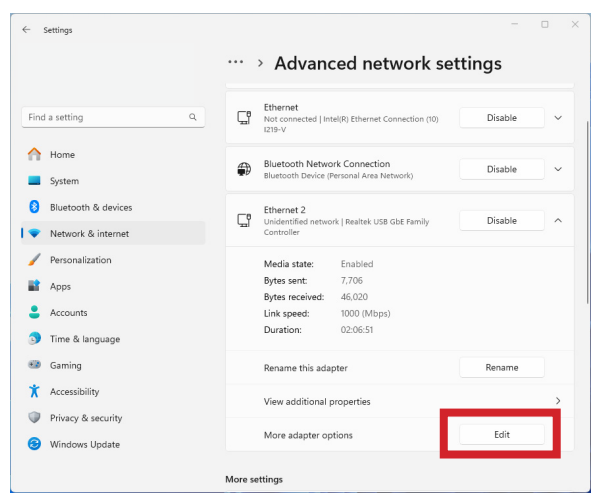Disable Bluetooth Network Connection
The height and width of the screenshot is (504, 606).
(x=502, y=169)
